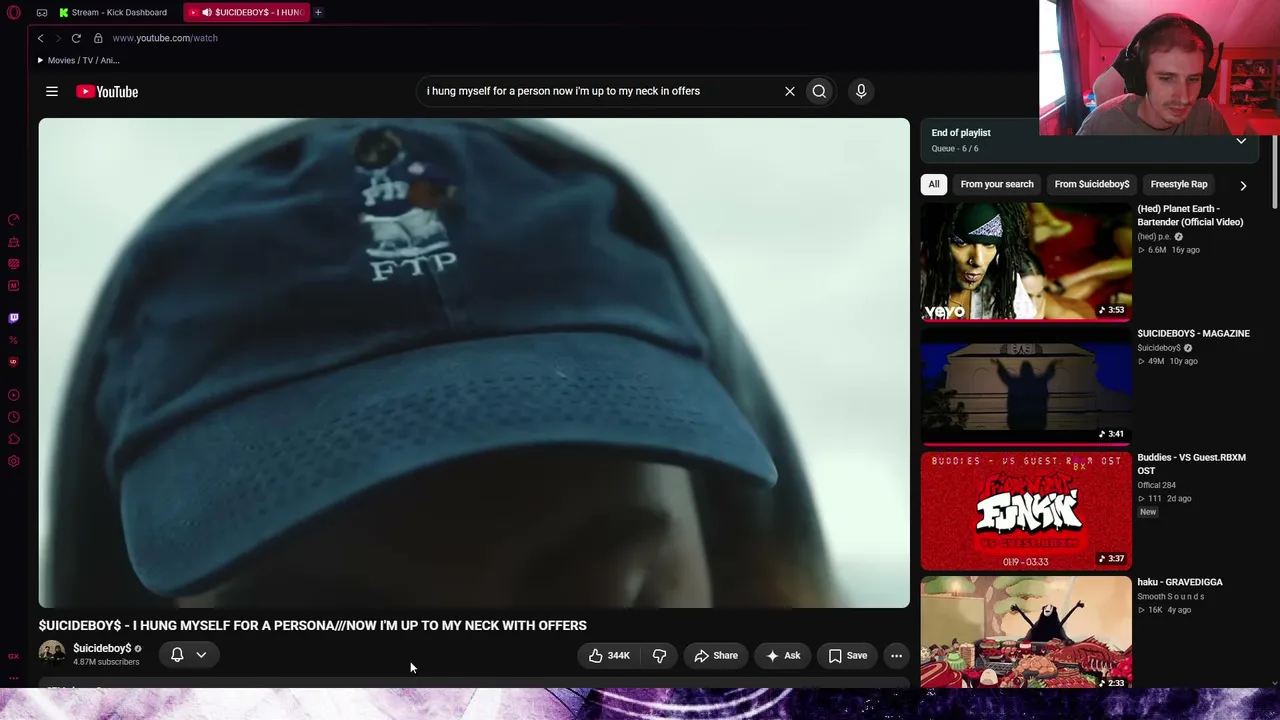Open the Ask button for this video

pos(783,656)
